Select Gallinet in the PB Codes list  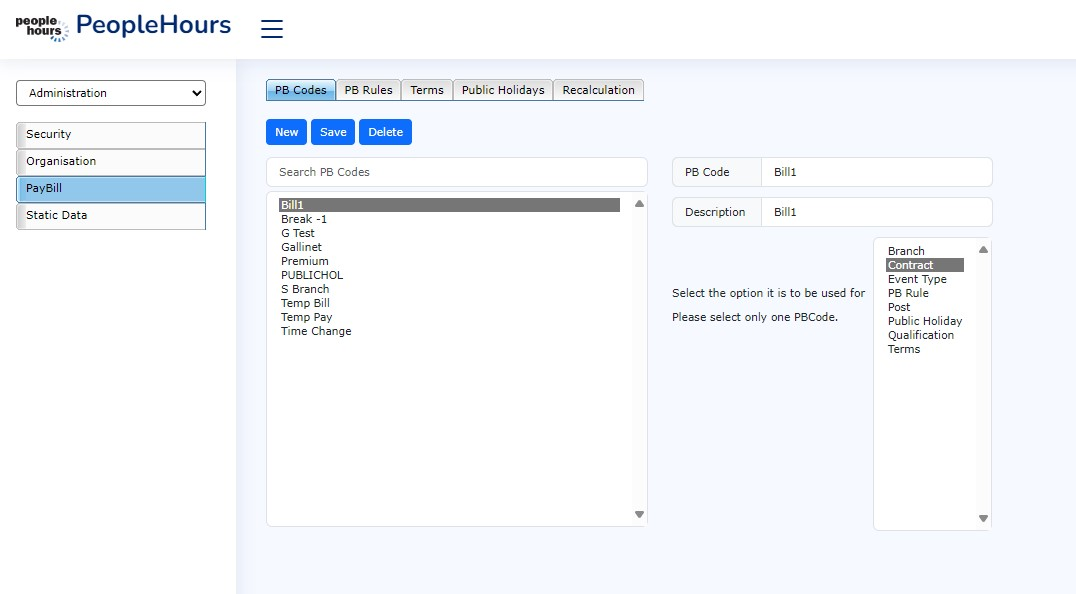click(x=301, y=247)
